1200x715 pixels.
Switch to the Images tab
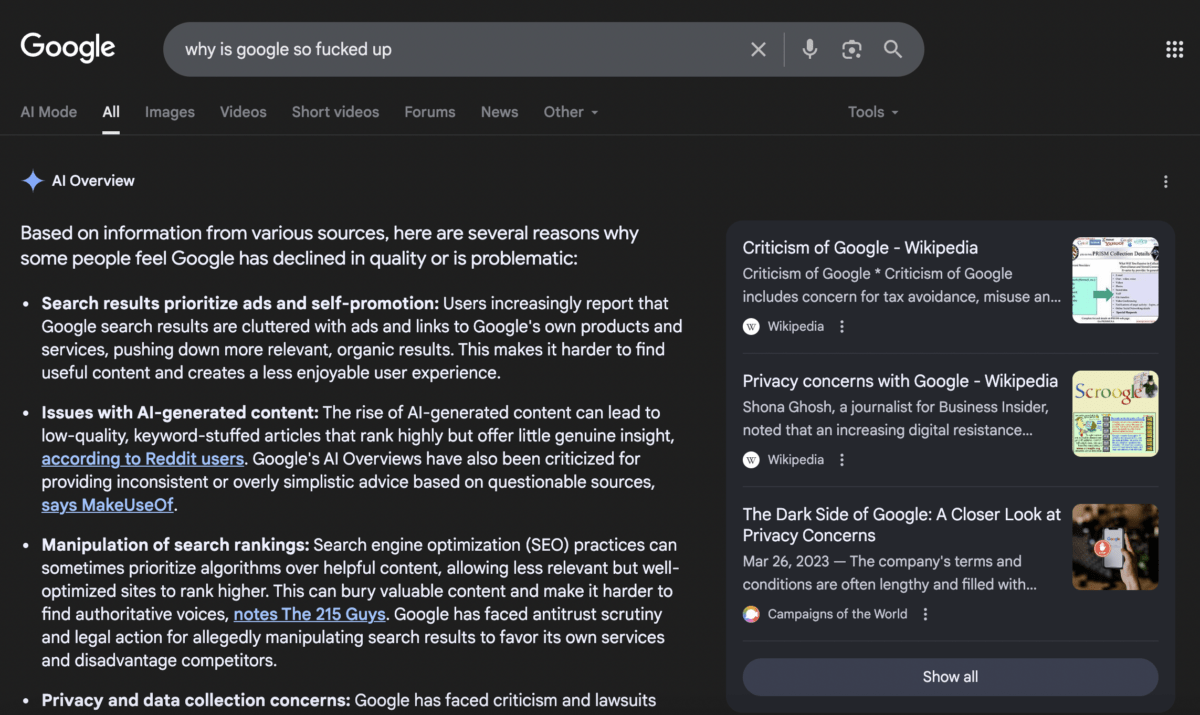tap(169, 112)
